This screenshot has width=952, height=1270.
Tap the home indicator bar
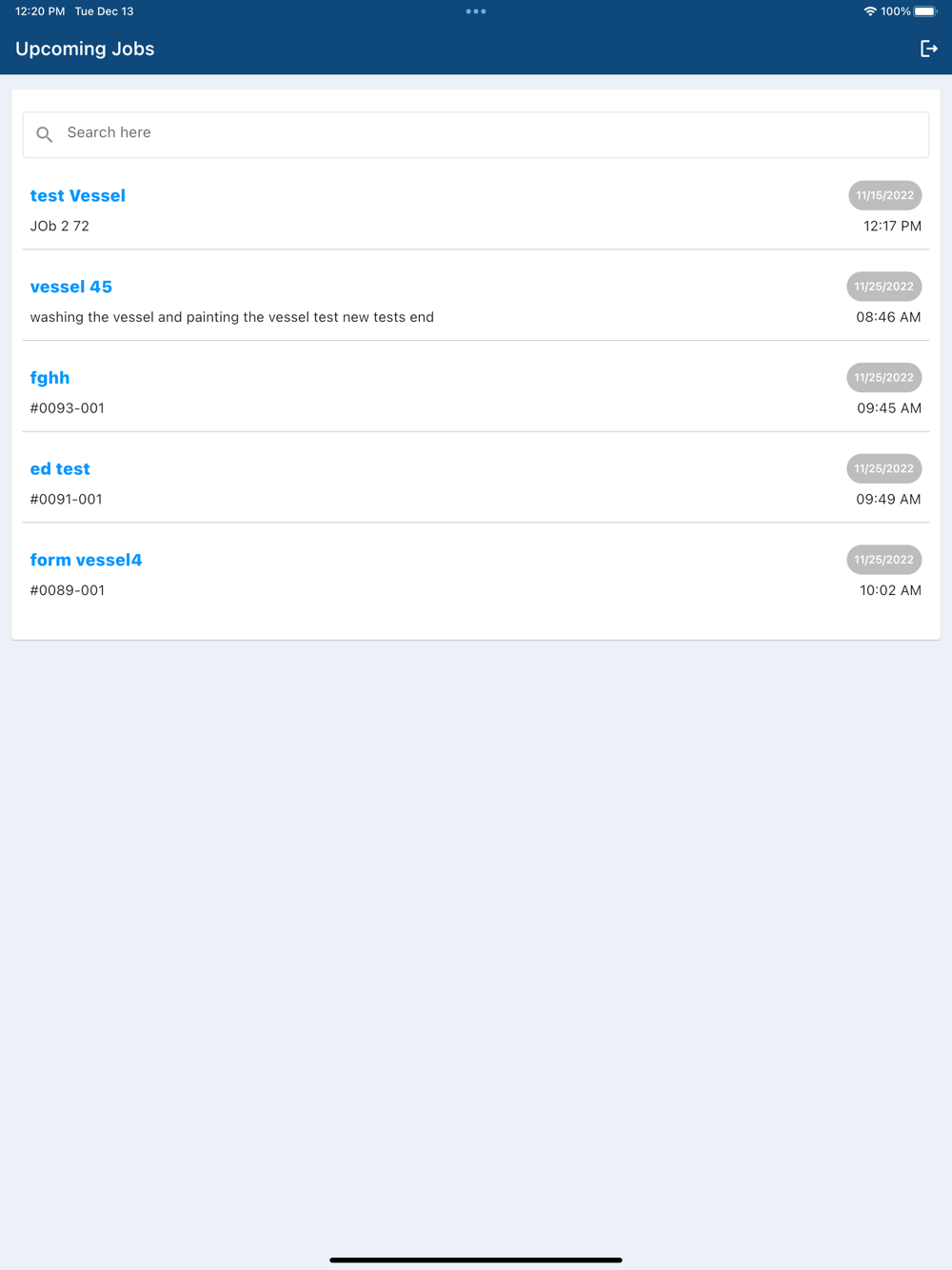(x=476, y=1260)
